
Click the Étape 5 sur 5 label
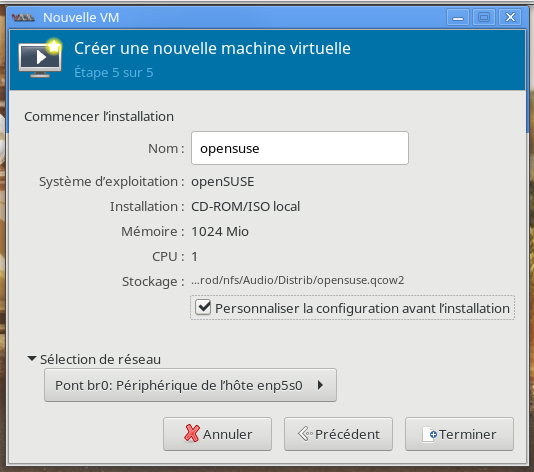pyautogui.click(x=114, y=73)
